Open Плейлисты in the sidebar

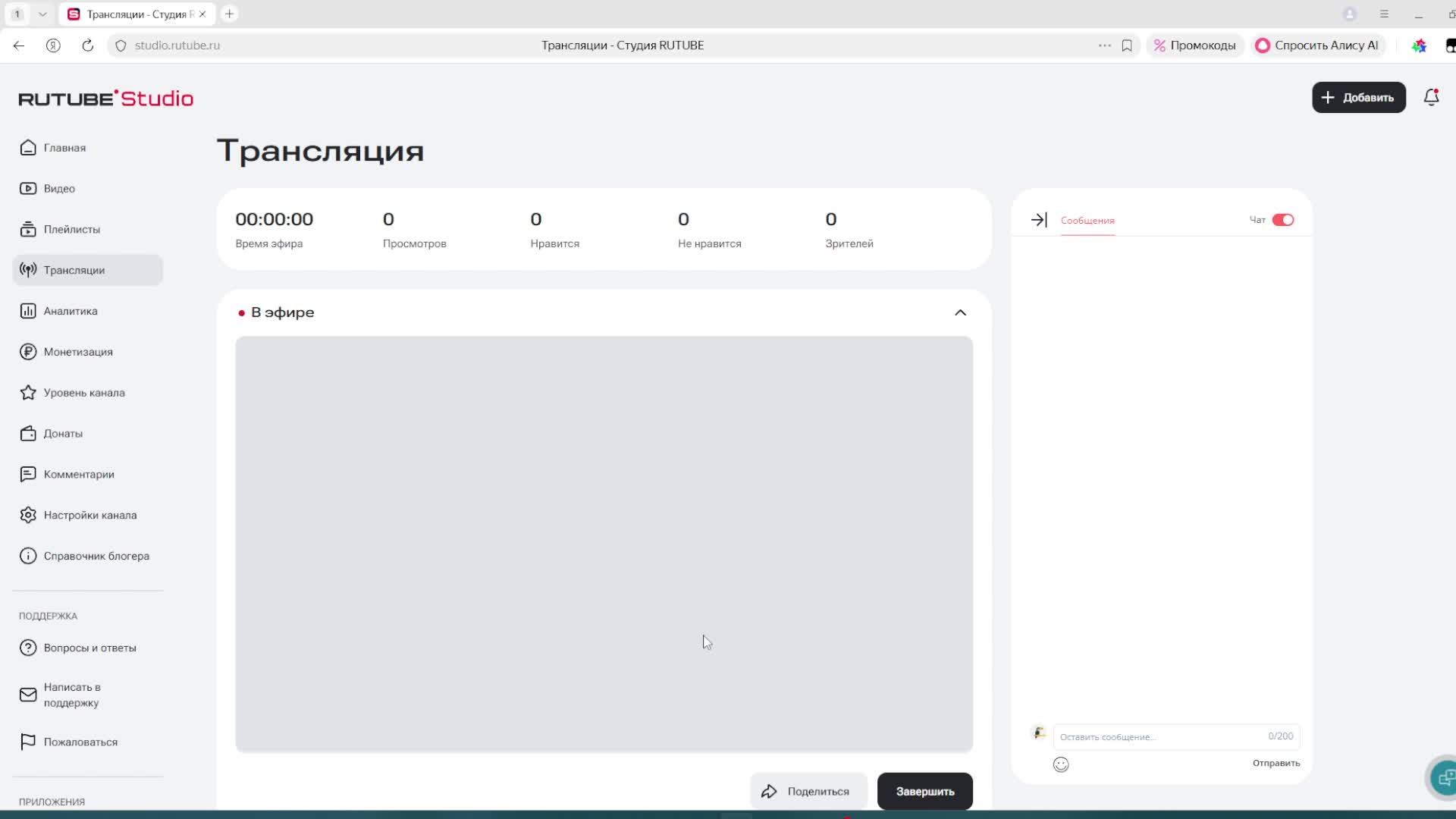[71, 229]
